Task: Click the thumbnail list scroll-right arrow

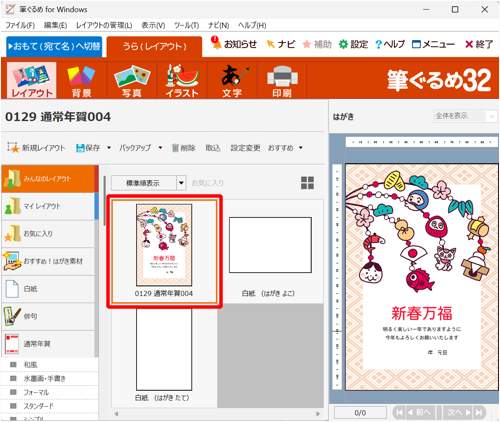Action: 318,414
